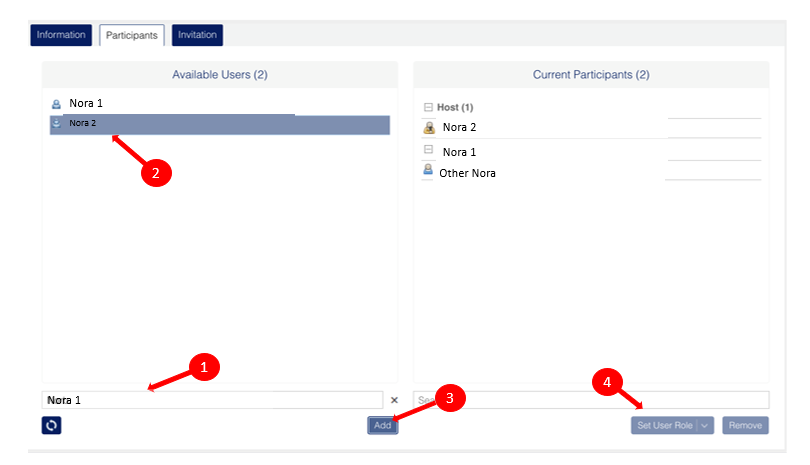Select Nora 1 name in Available Users
Screen dimensions: 810x465
point(86,103)
